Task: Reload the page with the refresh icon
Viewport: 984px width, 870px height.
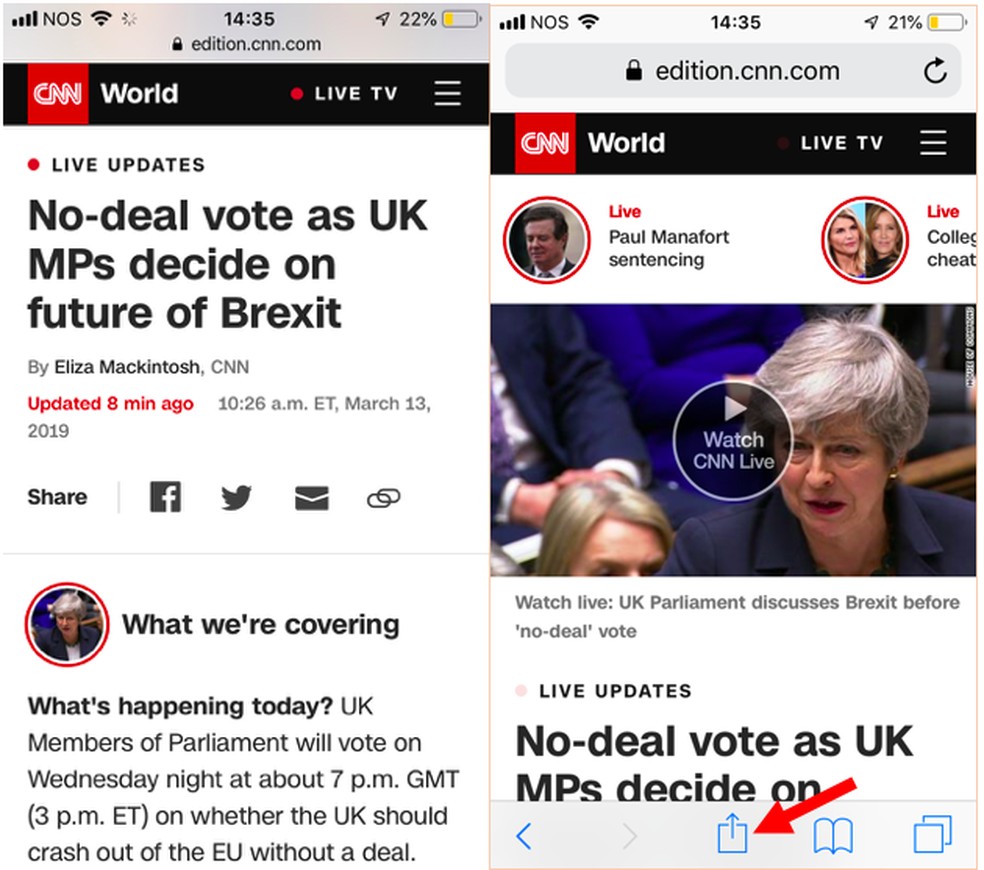Action: [934, 71]
